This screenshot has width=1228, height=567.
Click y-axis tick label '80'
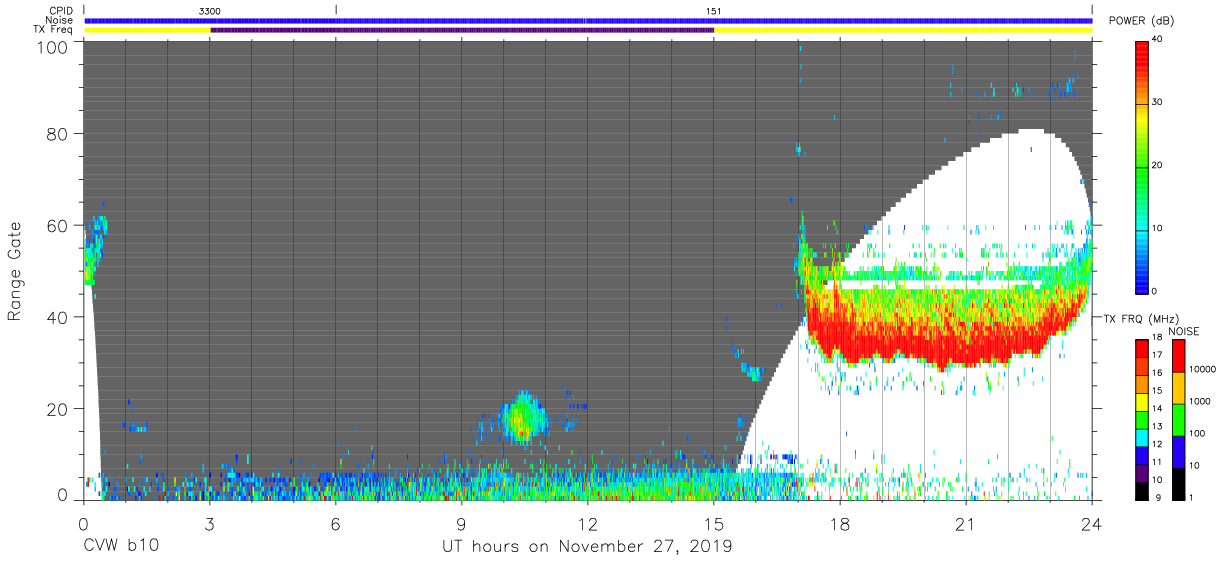pos(58,135)
